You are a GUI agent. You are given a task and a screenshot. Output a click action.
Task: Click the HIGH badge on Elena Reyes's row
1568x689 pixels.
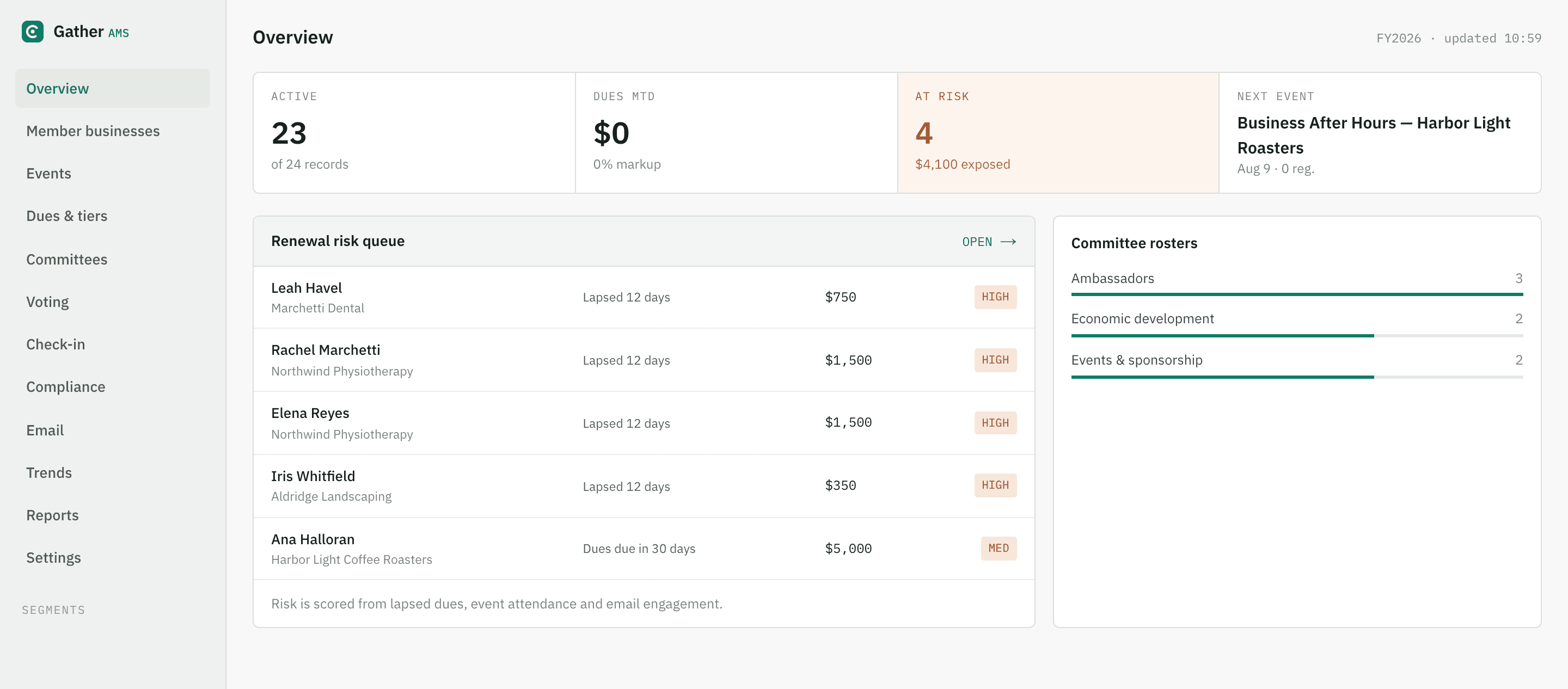[x=995, y=422]
